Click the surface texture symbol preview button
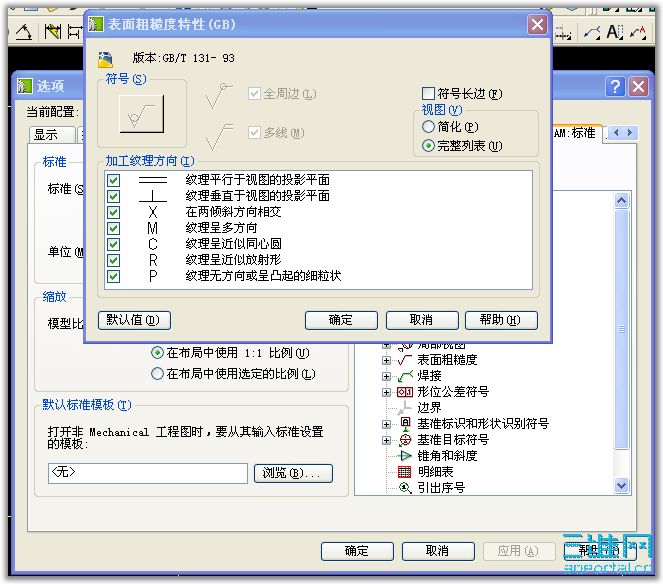Image resolution: width=663 pixels, height=584 pixels. click(141, 114)
